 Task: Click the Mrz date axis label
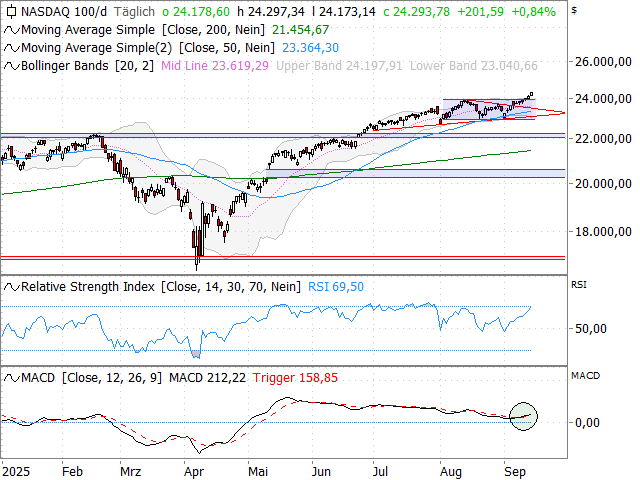coord(131,471)
